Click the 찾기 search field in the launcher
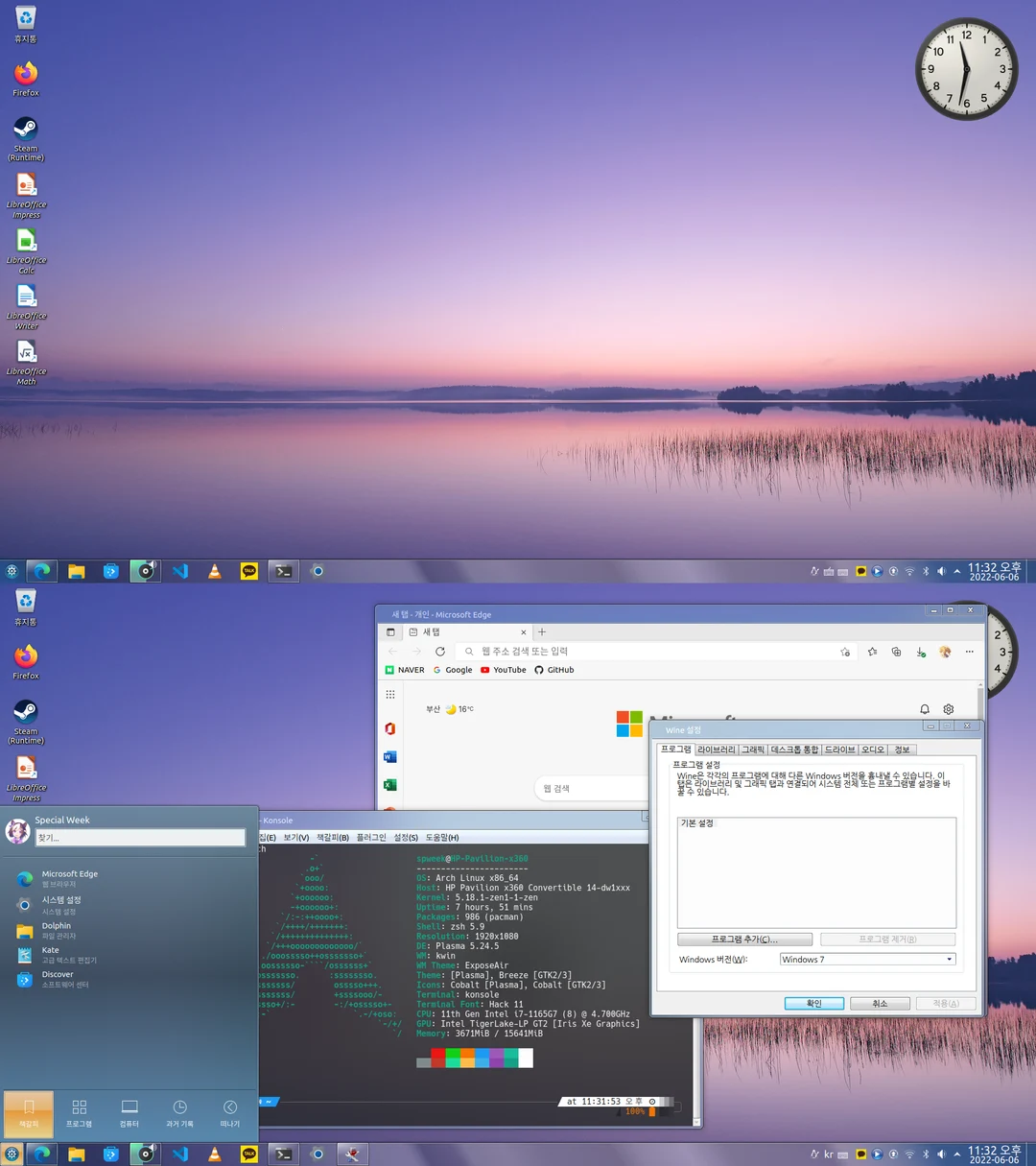 point(140,837)
